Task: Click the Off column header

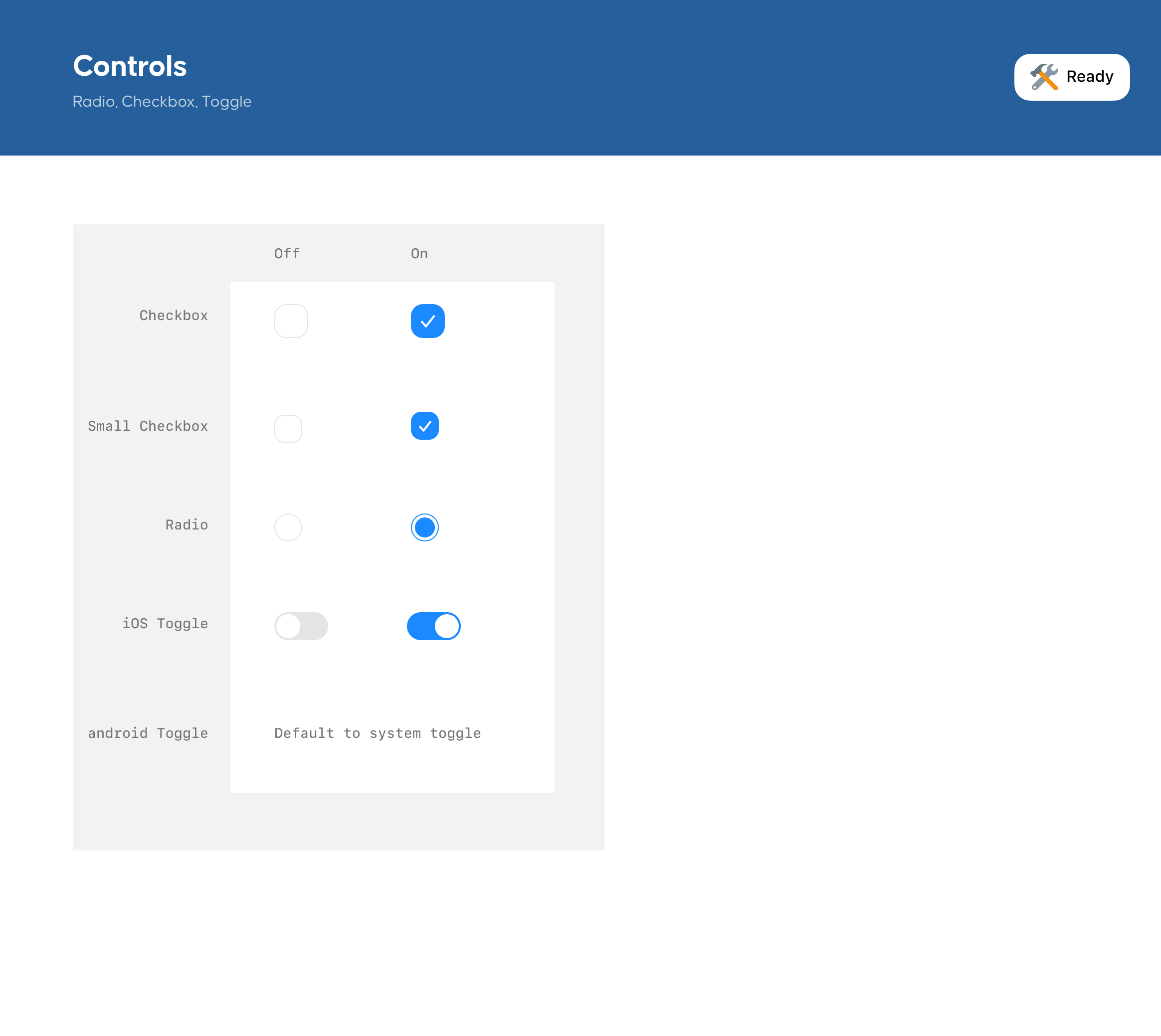Action: point(286,254)
